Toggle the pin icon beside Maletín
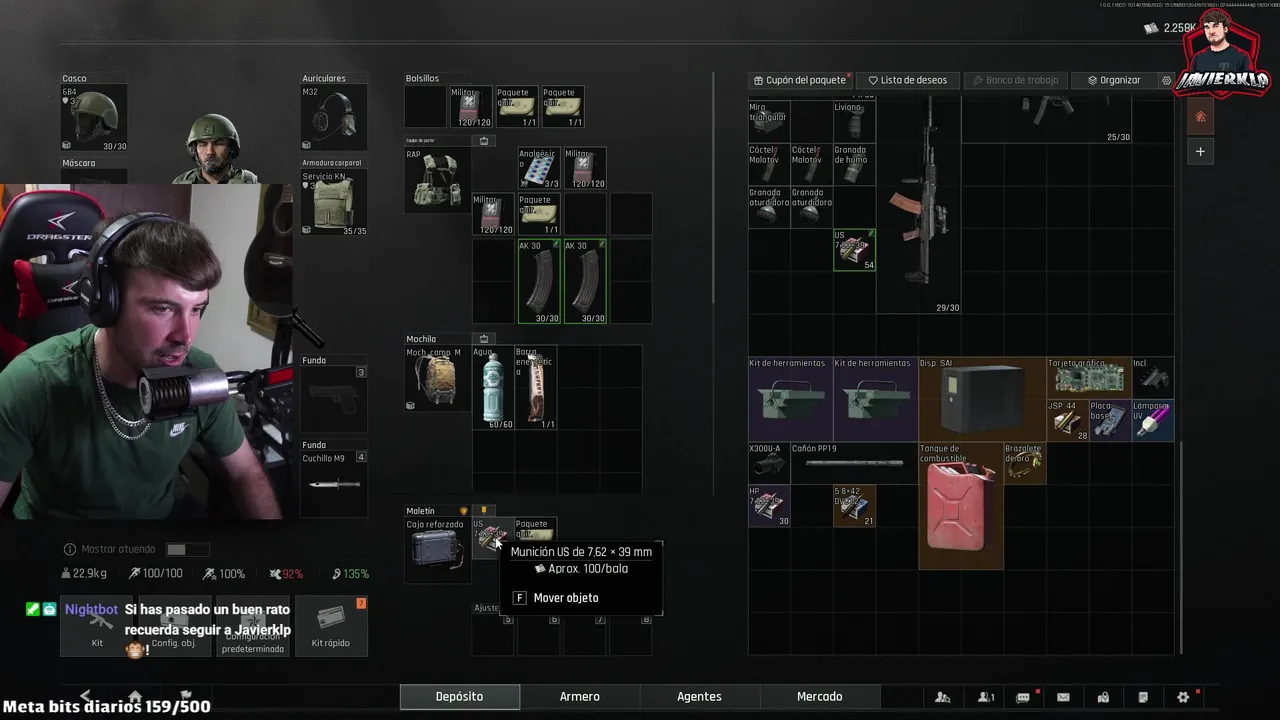 [484, 511]
